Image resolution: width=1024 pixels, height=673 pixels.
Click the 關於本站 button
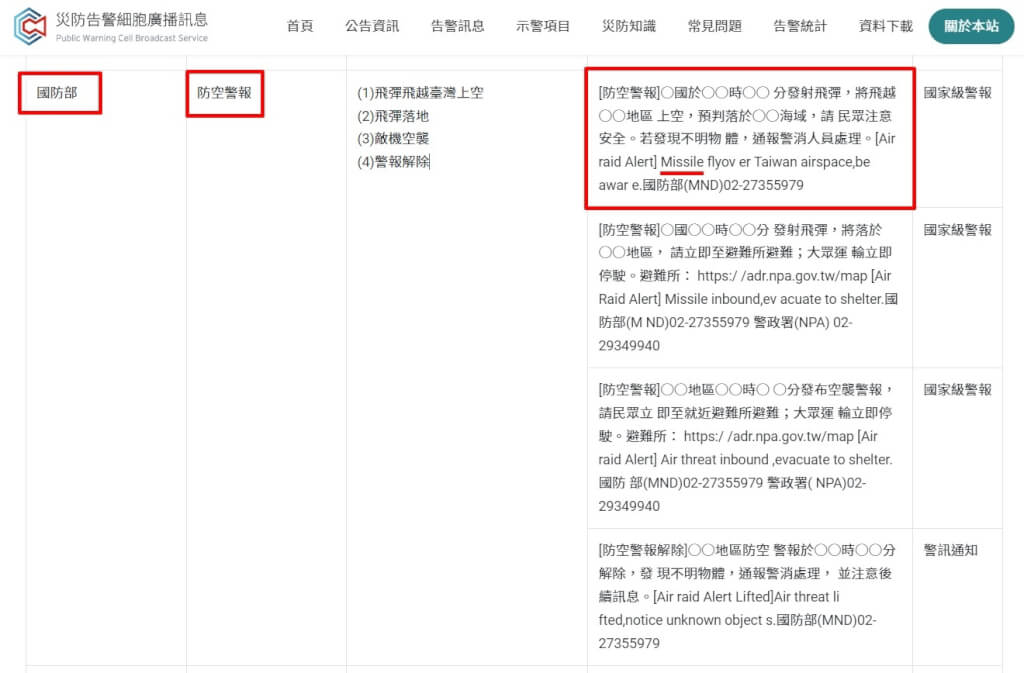coord(971,26)
